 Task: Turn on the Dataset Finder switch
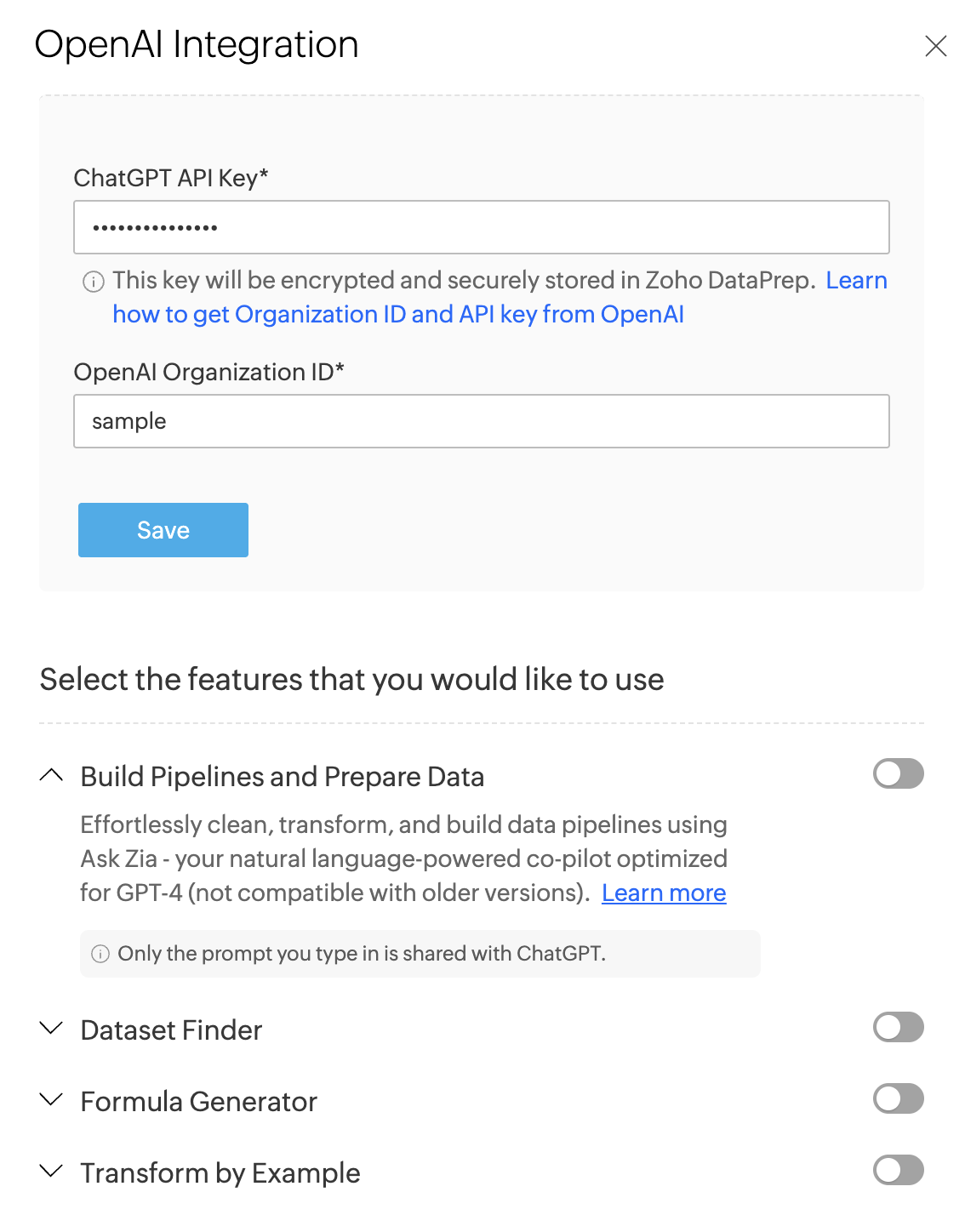(x=898, y=1027)
